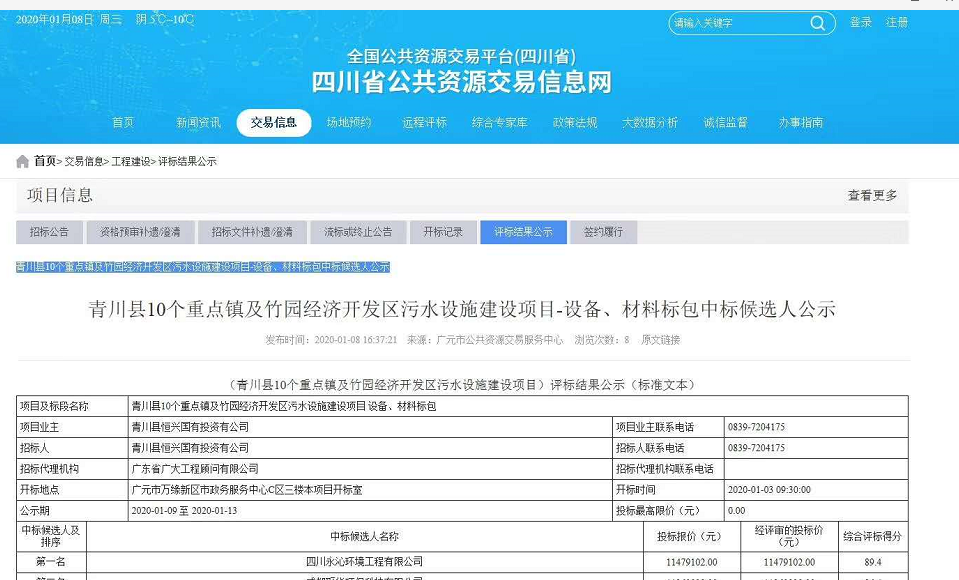Open the 注册 register link
The image size is (959, 580).
click(x=897, y=23)
